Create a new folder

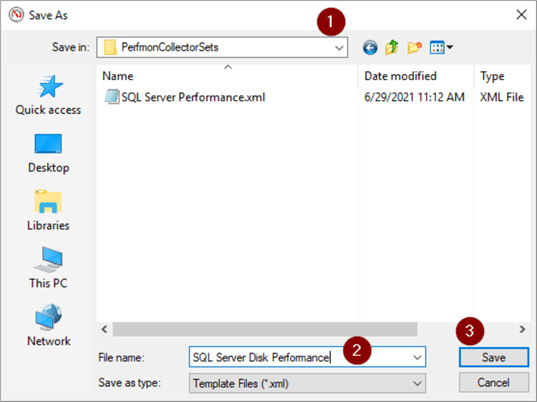414,47
